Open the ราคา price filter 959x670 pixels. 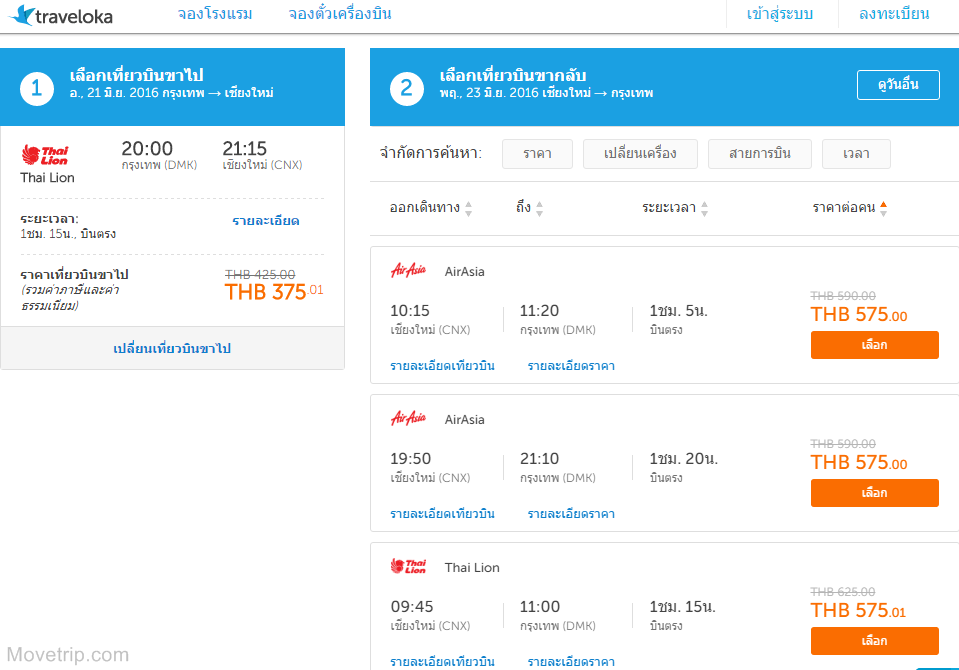coord(537,153)
